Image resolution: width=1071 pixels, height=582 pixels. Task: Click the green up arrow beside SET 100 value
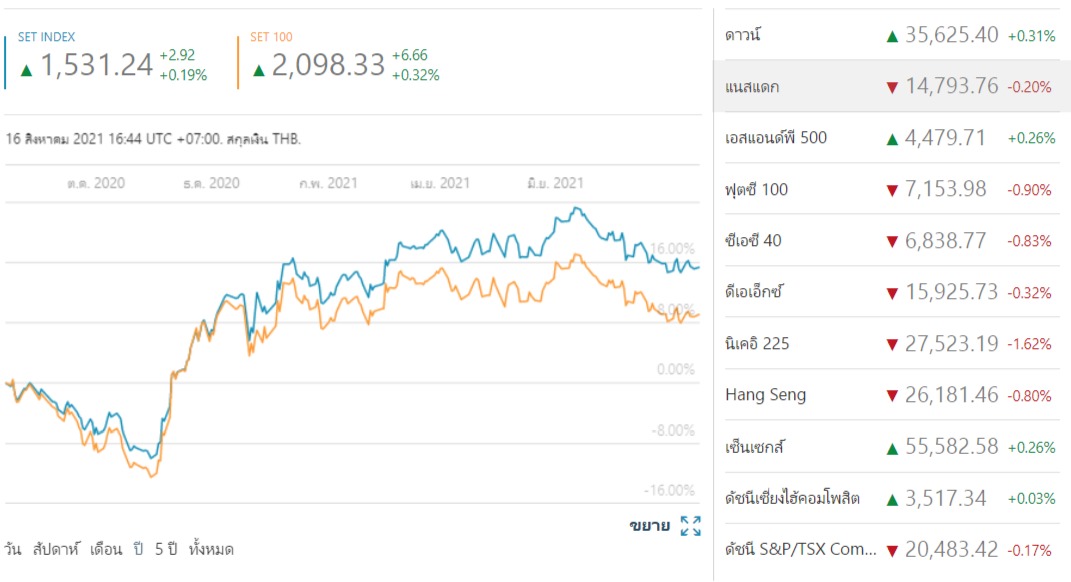258,70
